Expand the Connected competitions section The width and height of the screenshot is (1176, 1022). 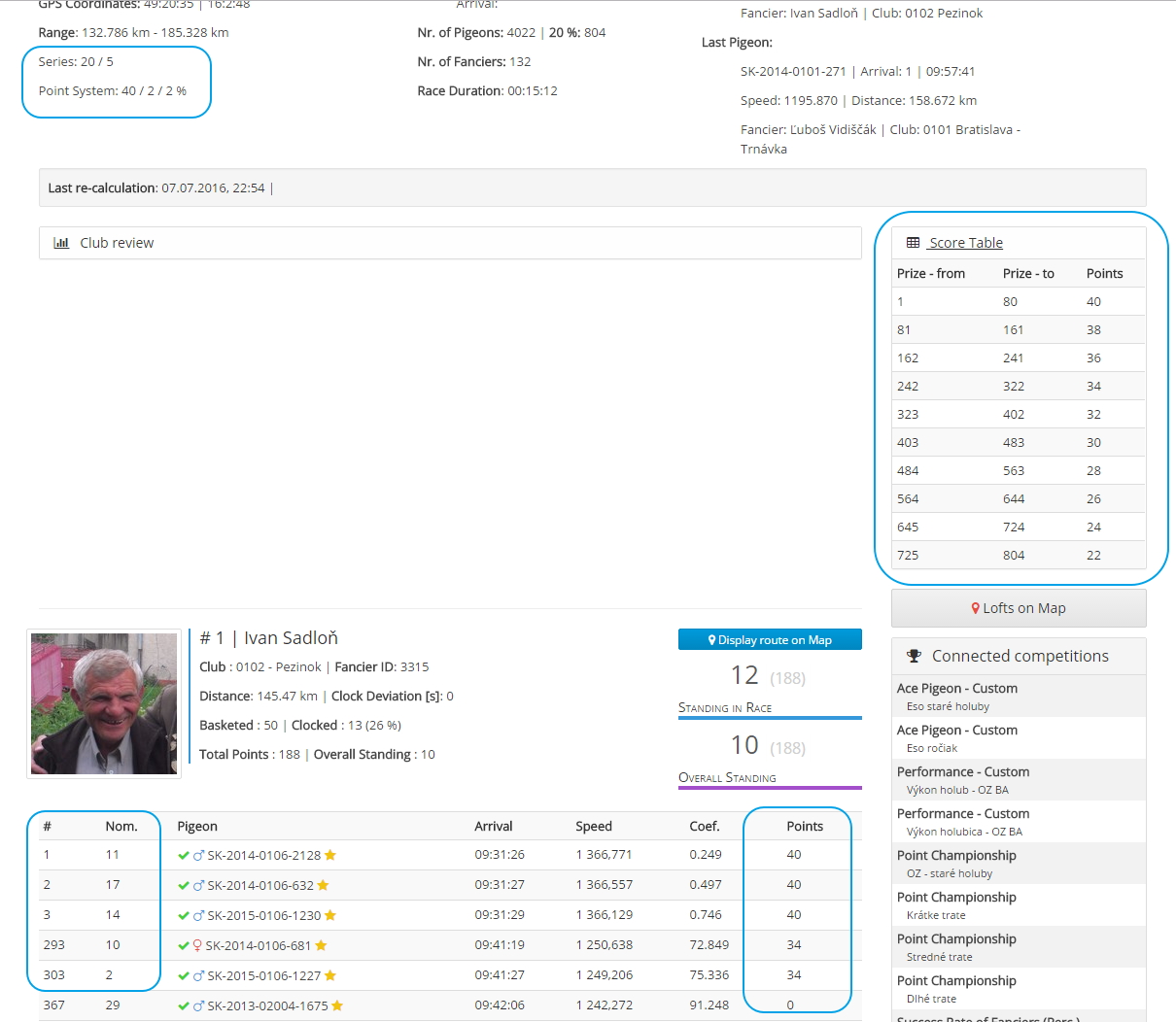pyautogui.click(x=1020, y=657)
